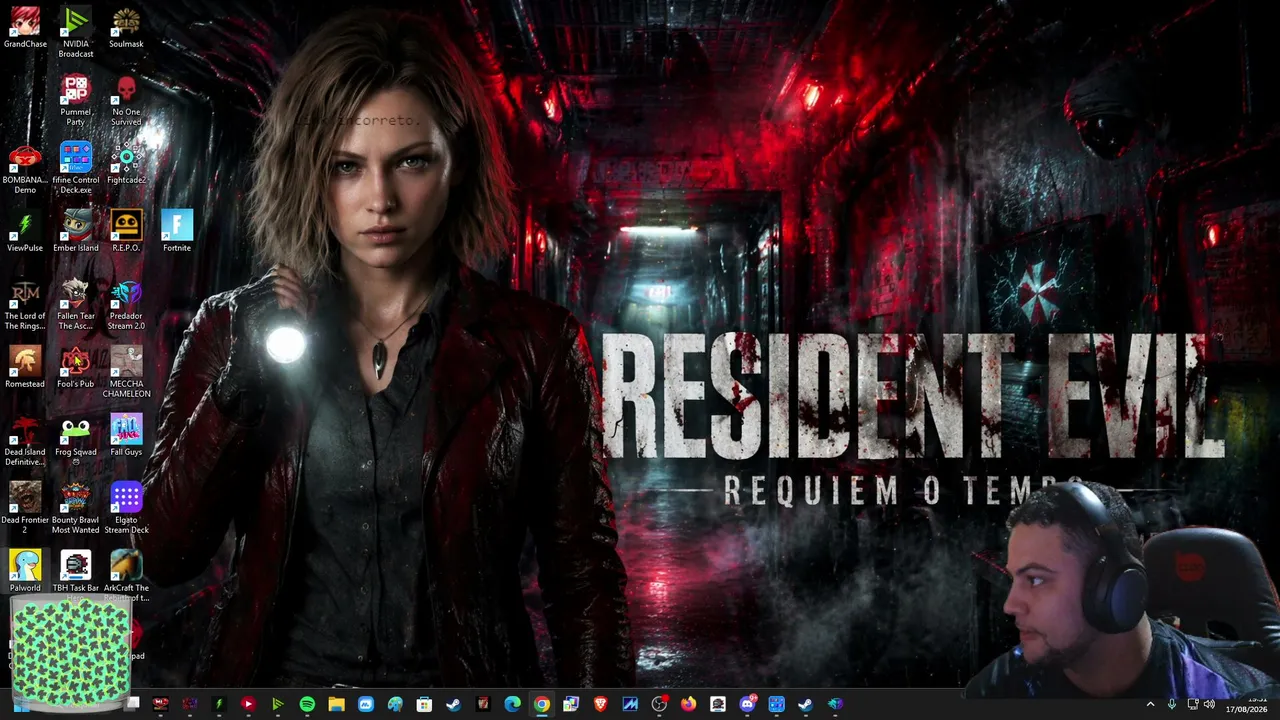Open the Romestead desktop shortcut
The height and width of the screenshot is (720, 1280).
click(25, 368)
